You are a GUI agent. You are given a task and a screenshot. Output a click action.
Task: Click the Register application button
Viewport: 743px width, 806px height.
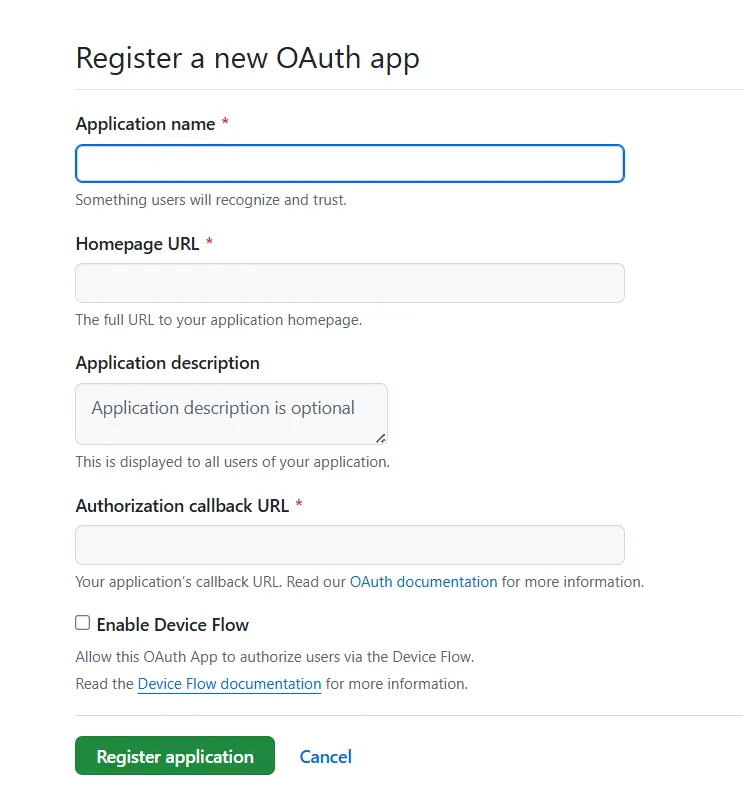coord(174,755)
